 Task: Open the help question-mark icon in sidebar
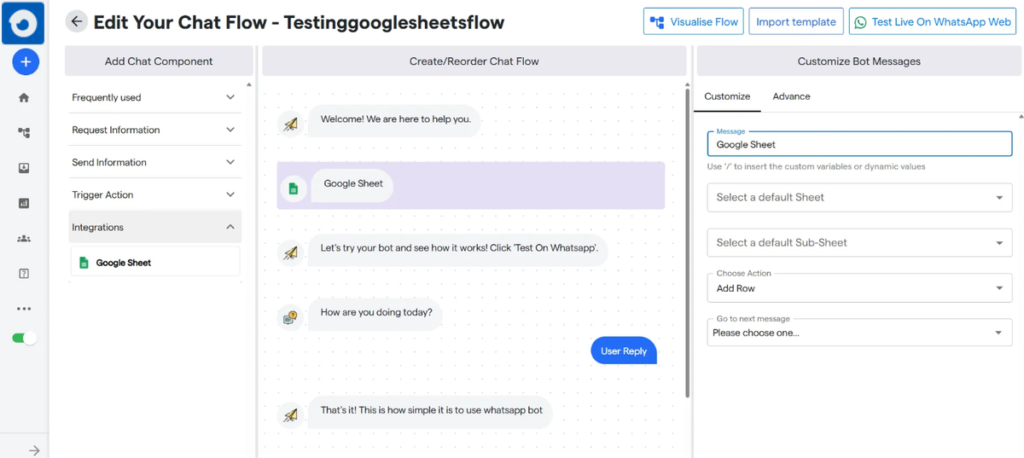coord(24,273)
